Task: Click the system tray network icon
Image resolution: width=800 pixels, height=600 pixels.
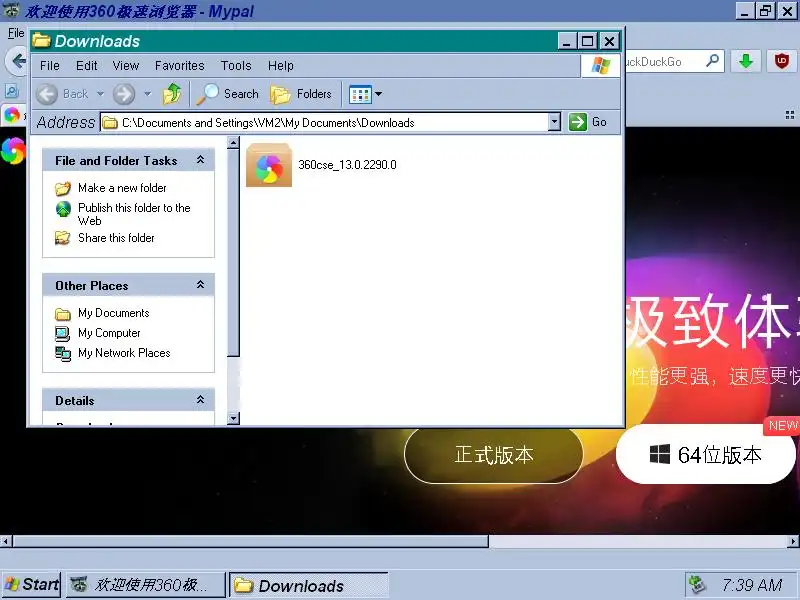Action: coord(697,585)
